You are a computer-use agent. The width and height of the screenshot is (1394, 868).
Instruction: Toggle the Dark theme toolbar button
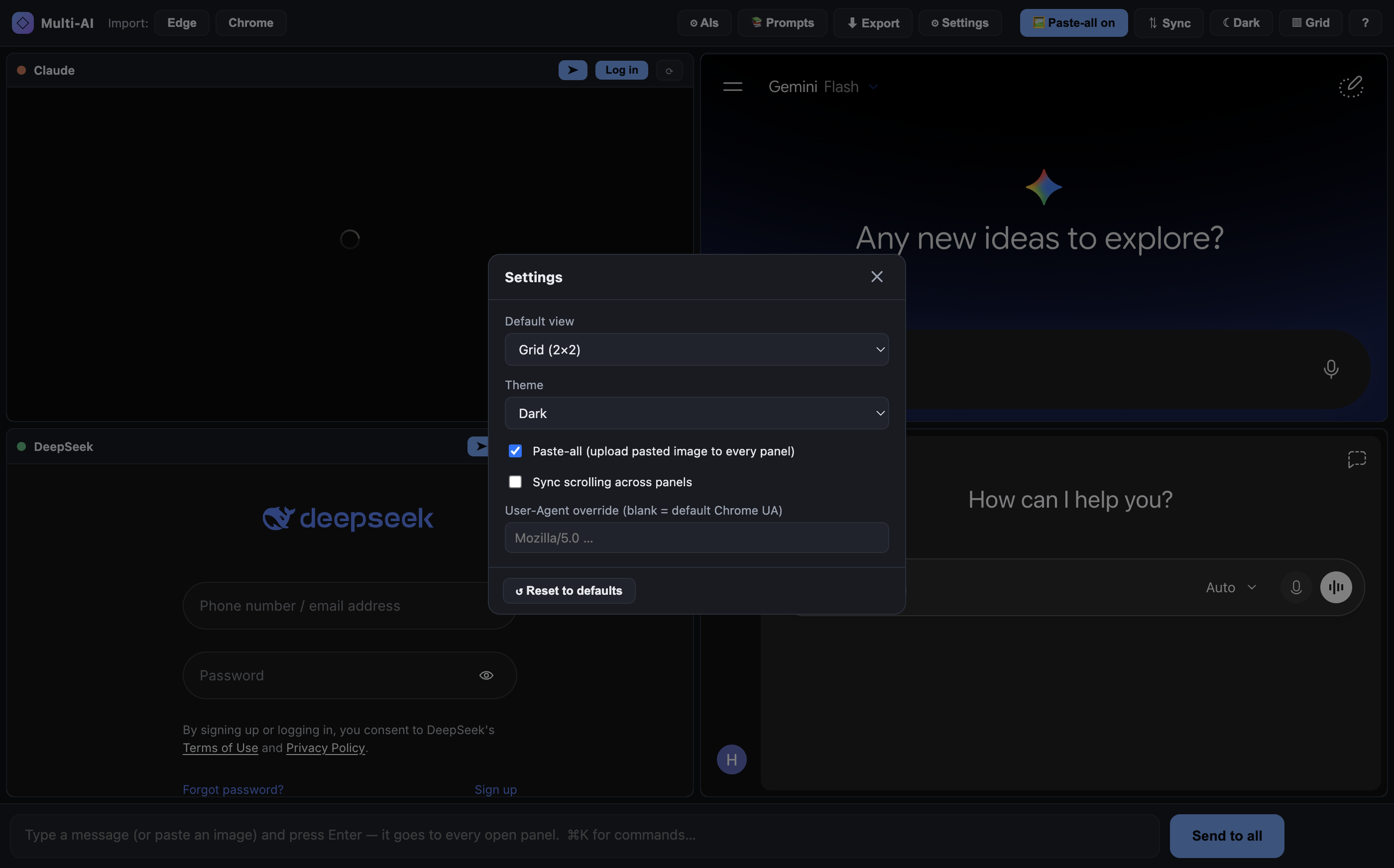pyautogui.click(x=1241, y=23)
